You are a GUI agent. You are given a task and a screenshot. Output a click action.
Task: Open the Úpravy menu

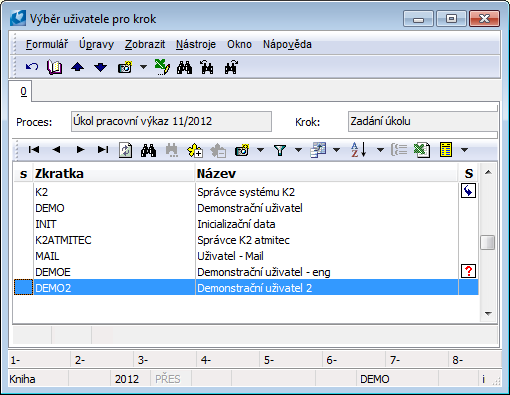click(96, 44)
